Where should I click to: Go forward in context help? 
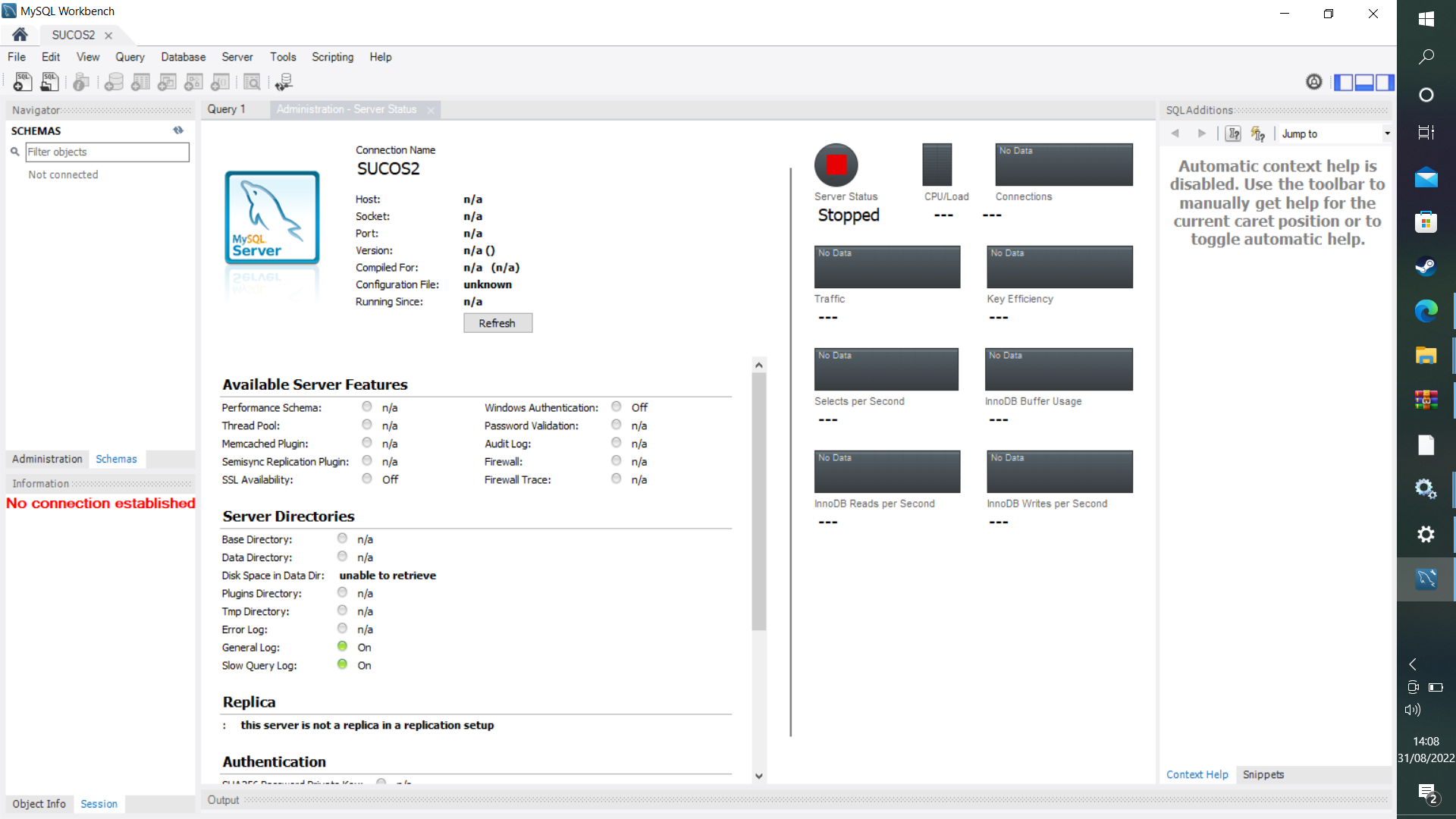click(1202, 133)
